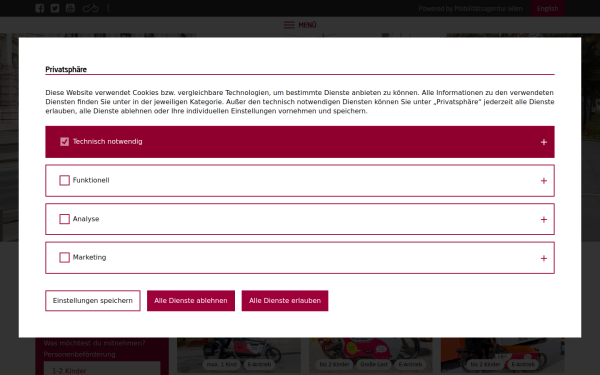Click the Marketing label text

(x=90, y=258)
